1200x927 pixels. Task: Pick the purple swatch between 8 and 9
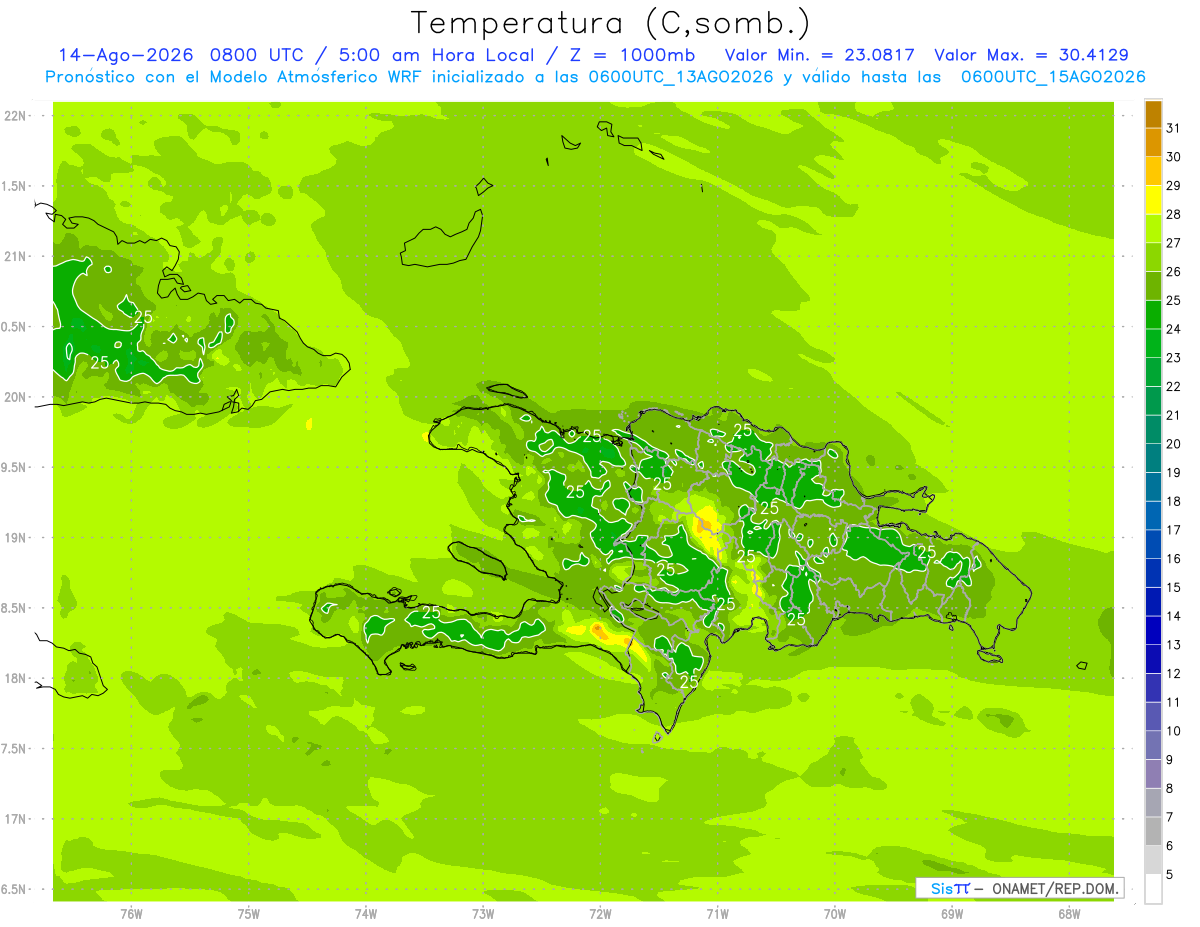[1153, 774]
